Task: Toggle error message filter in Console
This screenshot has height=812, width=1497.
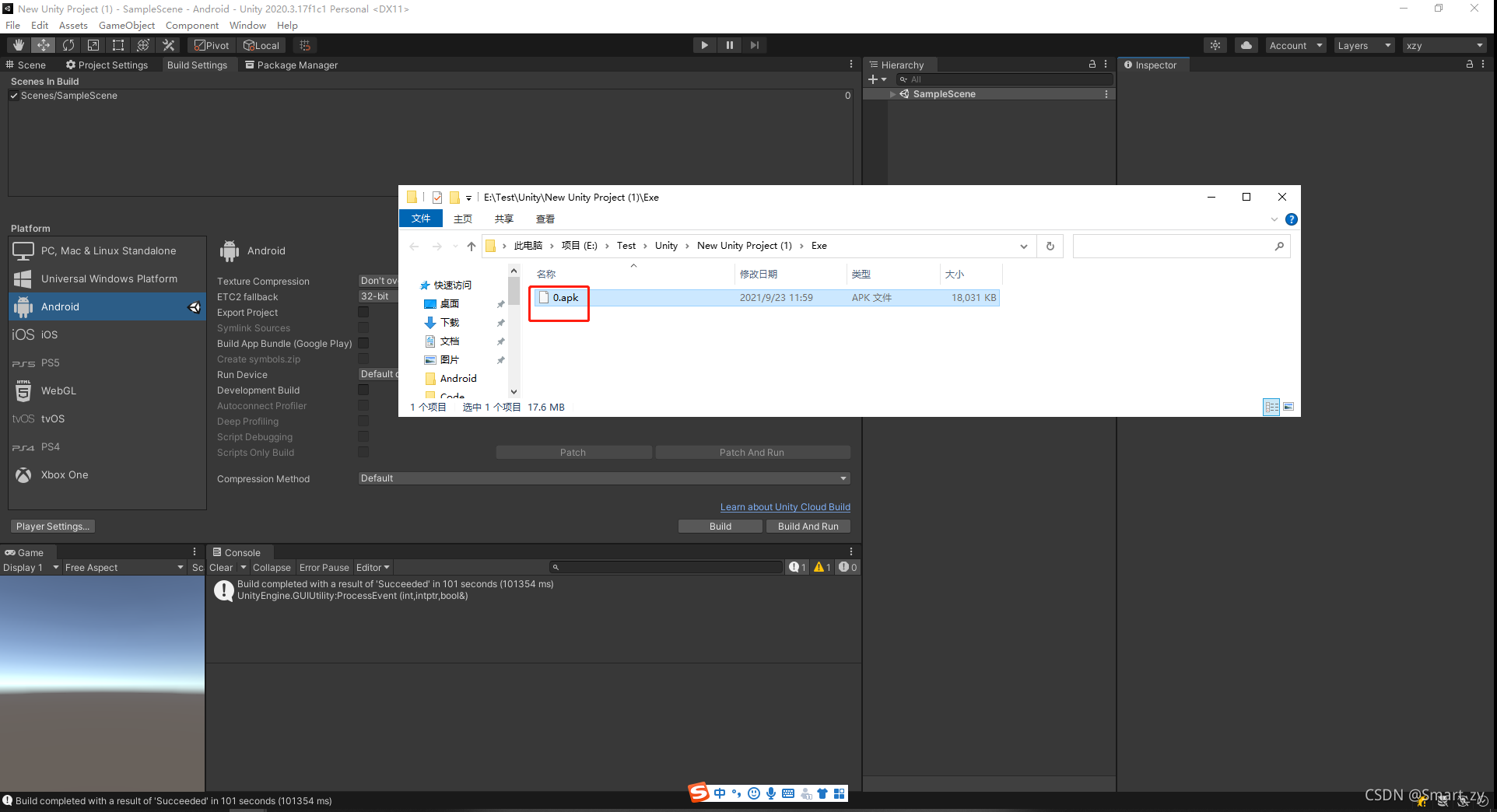Action: pyautogui.click(x=847, y=567)
